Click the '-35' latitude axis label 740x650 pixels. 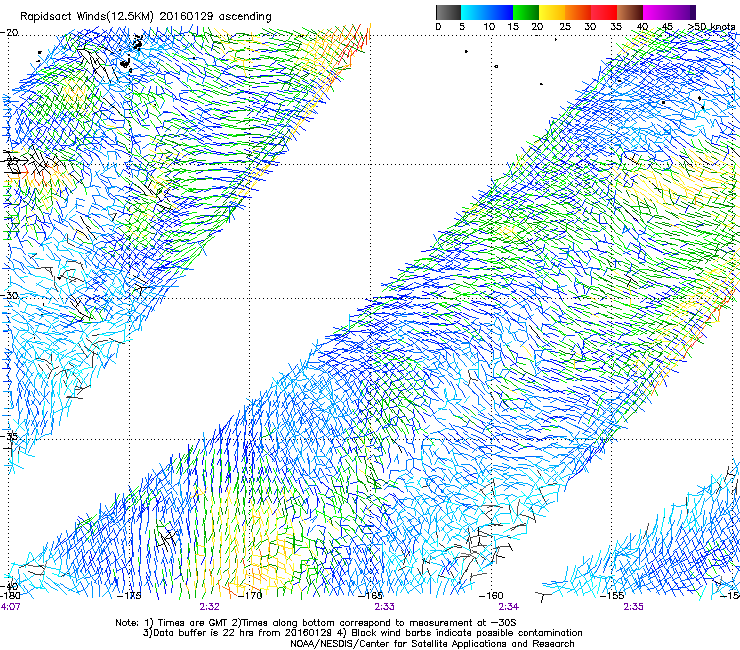[10, 436]
